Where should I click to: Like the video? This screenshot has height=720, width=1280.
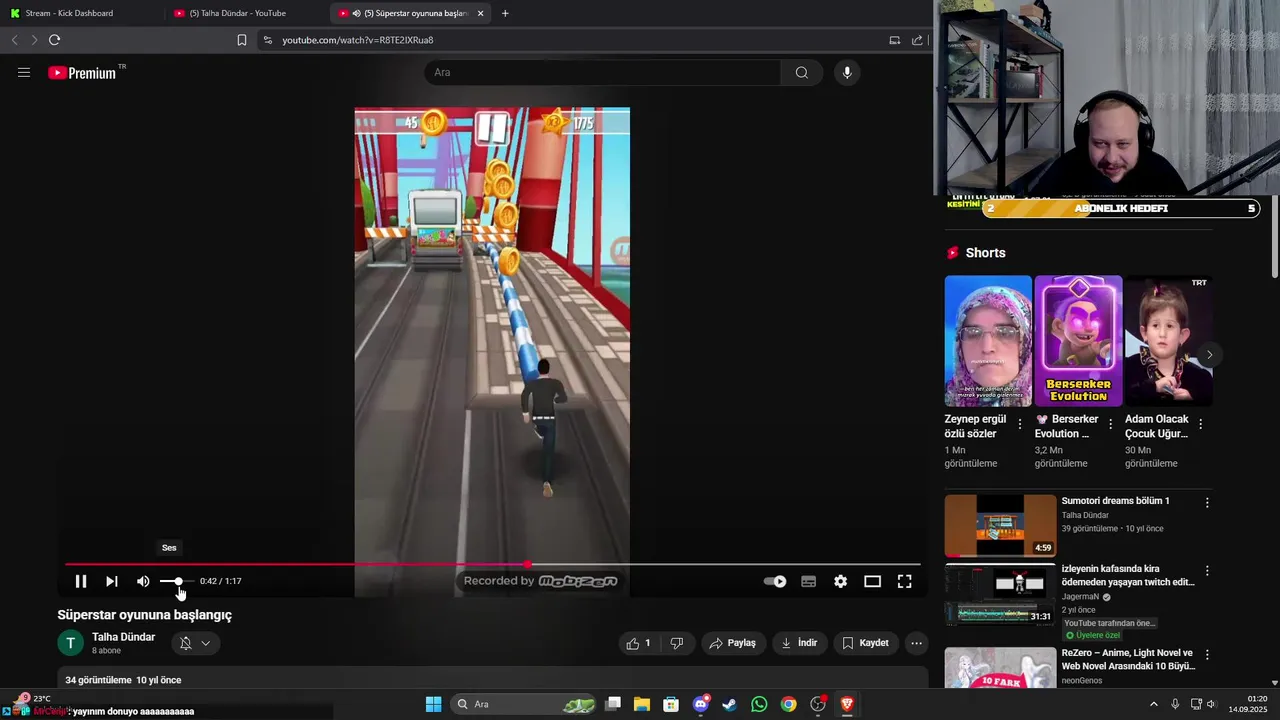pyautogui.click(x=638, y=643)
